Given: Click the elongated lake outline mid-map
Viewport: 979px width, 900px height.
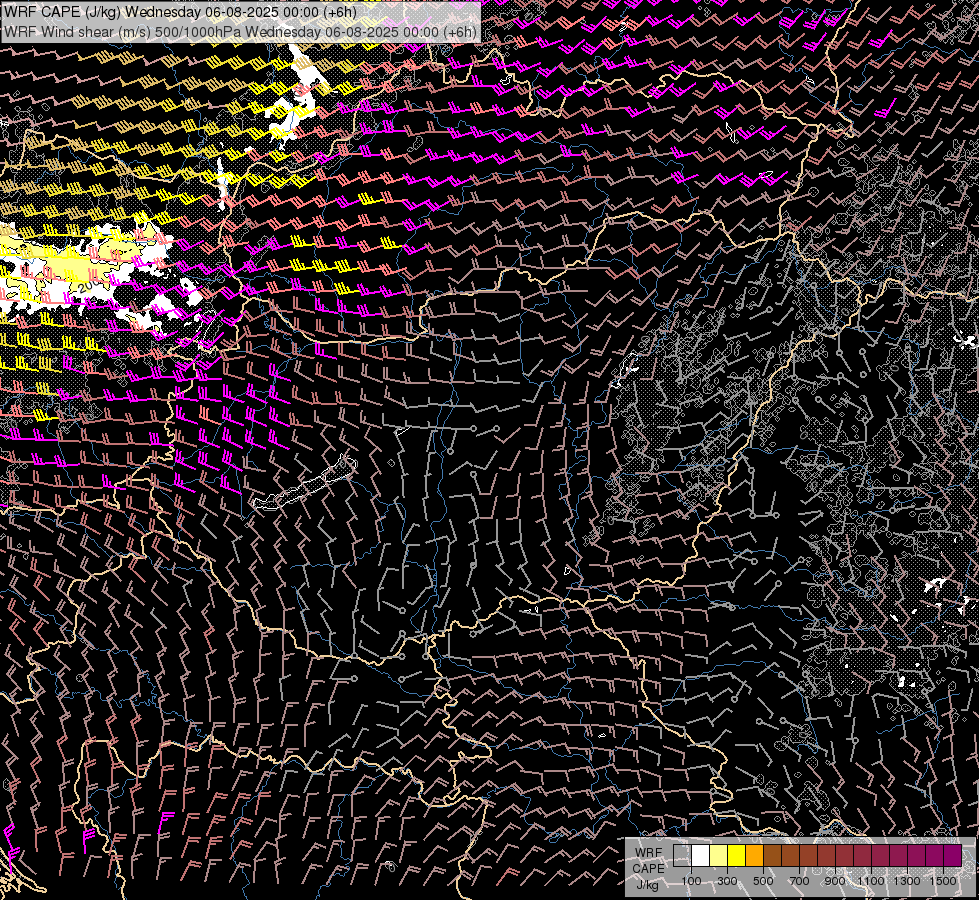Looking at the screenshot, I should (x=306, y=483).
